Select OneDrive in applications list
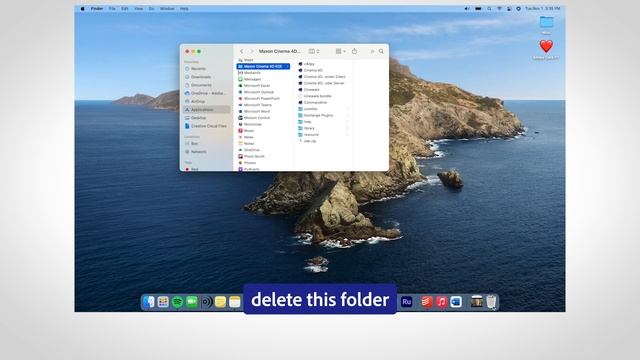 (251, 150)
